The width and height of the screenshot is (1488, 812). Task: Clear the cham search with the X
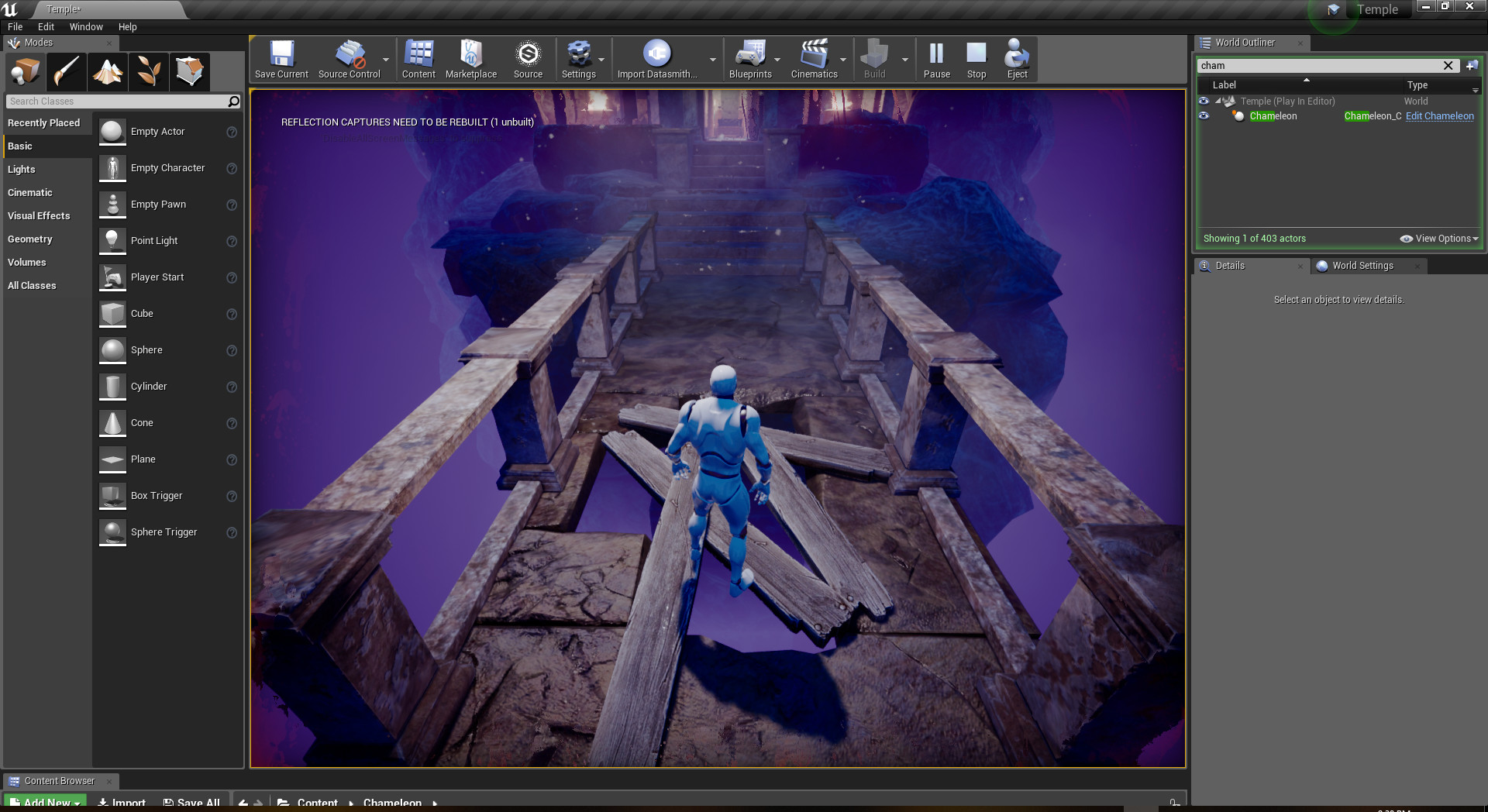point(1448,65)
